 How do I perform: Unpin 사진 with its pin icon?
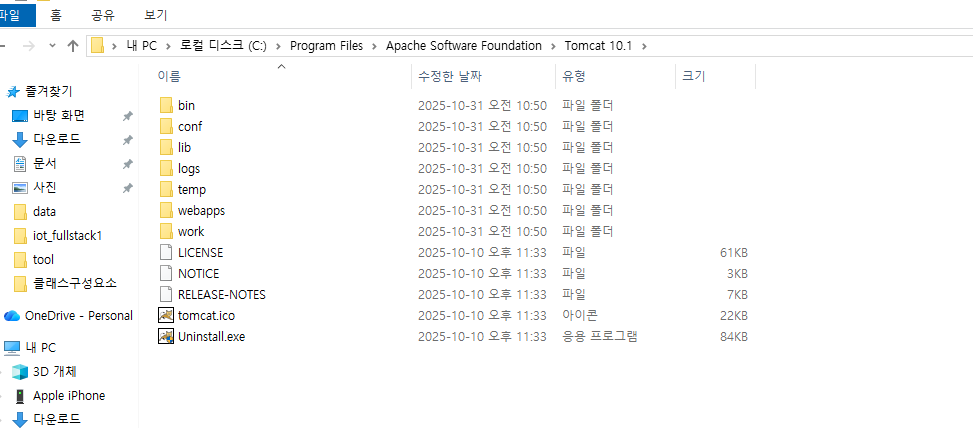(127, 188)
